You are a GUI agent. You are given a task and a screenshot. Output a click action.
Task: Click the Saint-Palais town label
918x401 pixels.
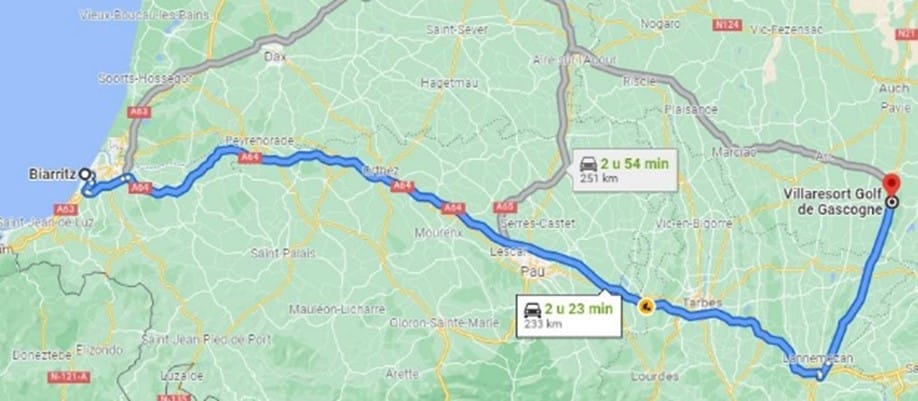point(283,253)
